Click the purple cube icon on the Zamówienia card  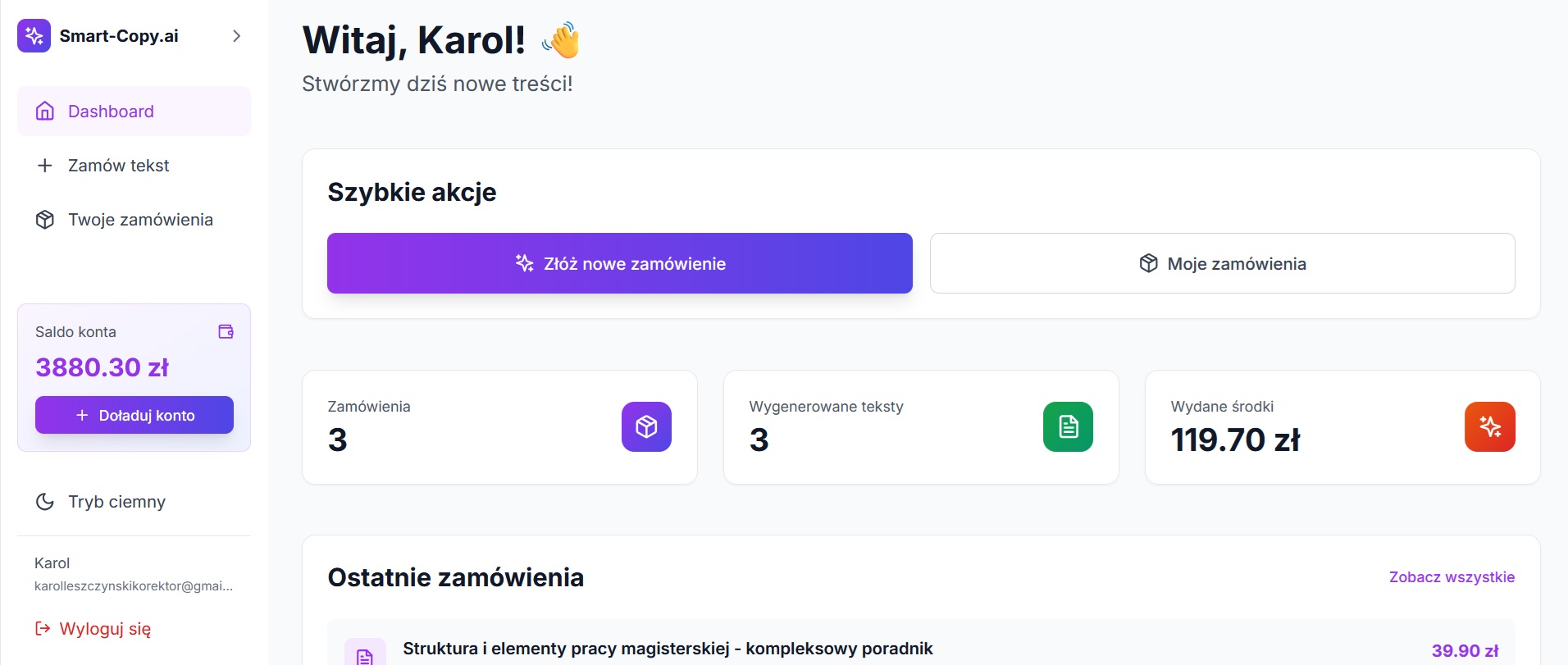[646, 426]
